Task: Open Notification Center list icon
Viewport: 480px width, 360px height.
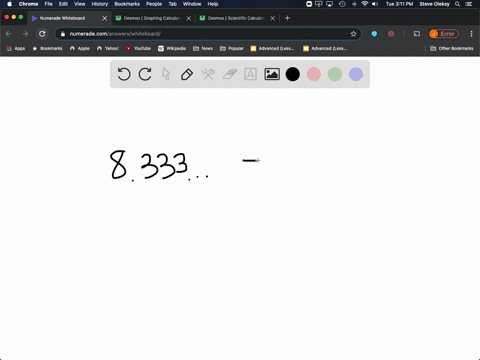Action: point(468,4)
